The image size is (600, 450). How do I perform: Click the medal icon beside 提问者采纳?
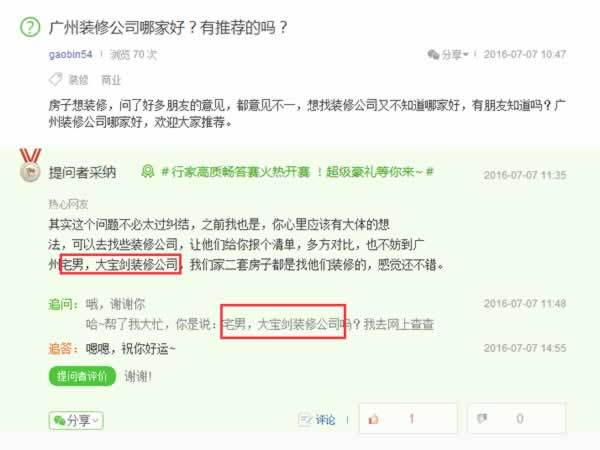coord(30,165)
